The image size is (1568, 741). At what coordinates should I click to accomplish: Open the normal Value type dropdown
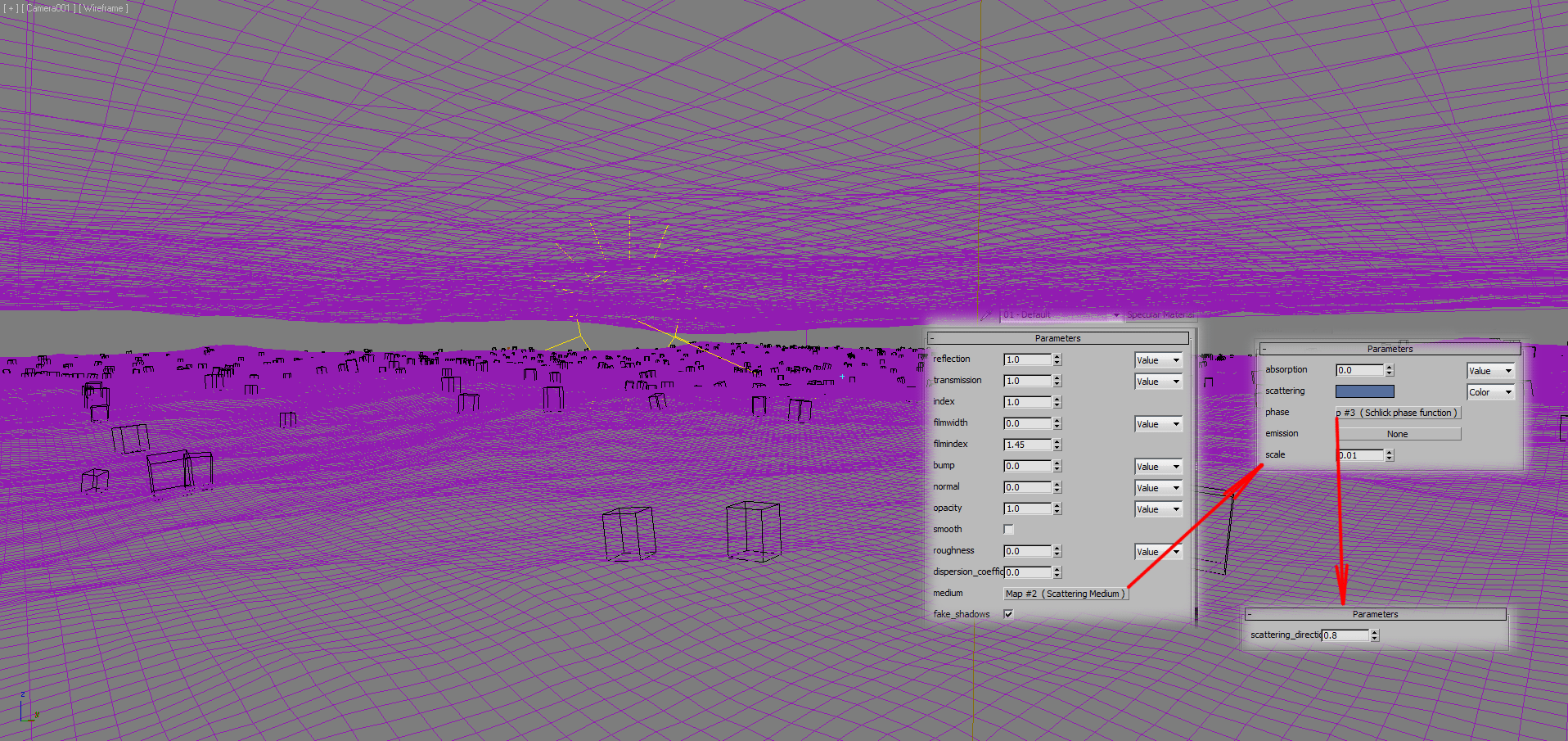(x=1158, y=488)
